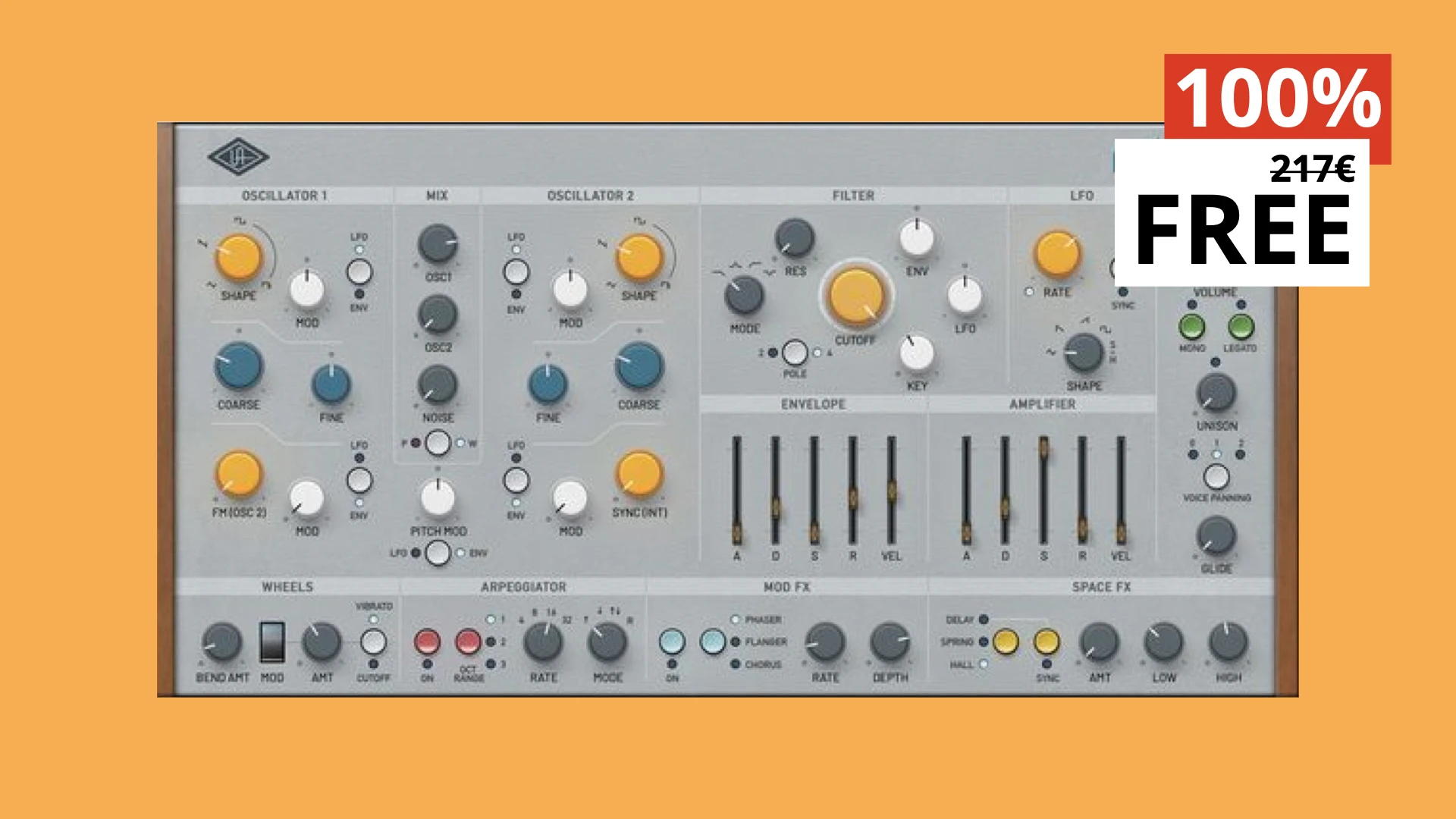Toggle the green Legato button

point(1240,328)
